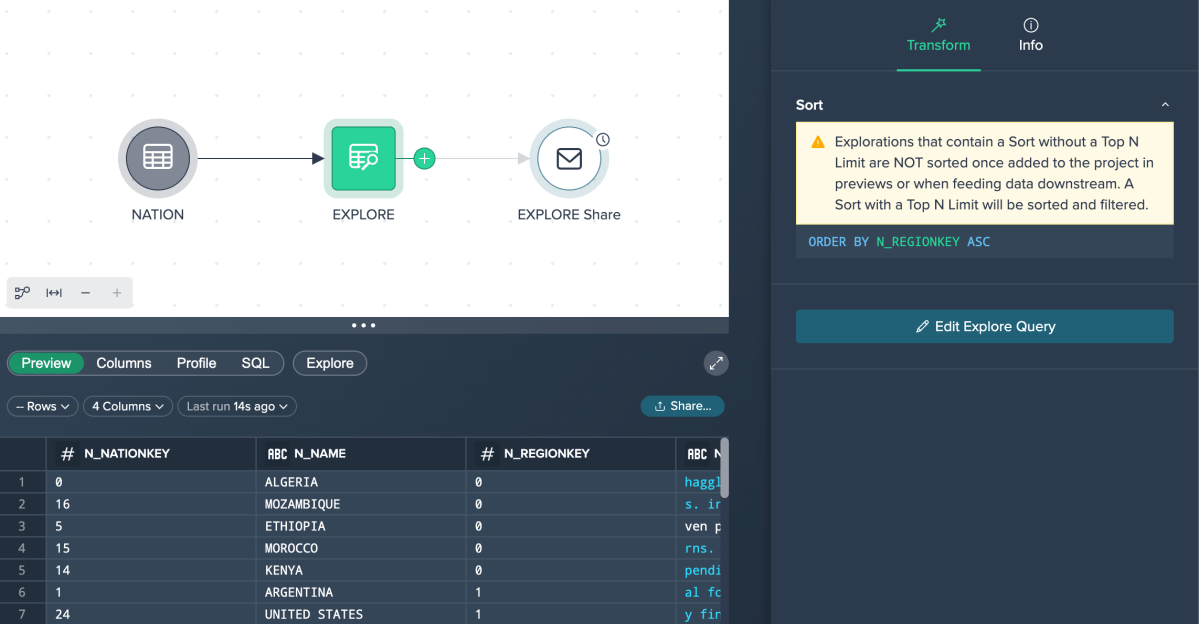Click the number type icon on N_REGIONKEY

pos(487,454)
